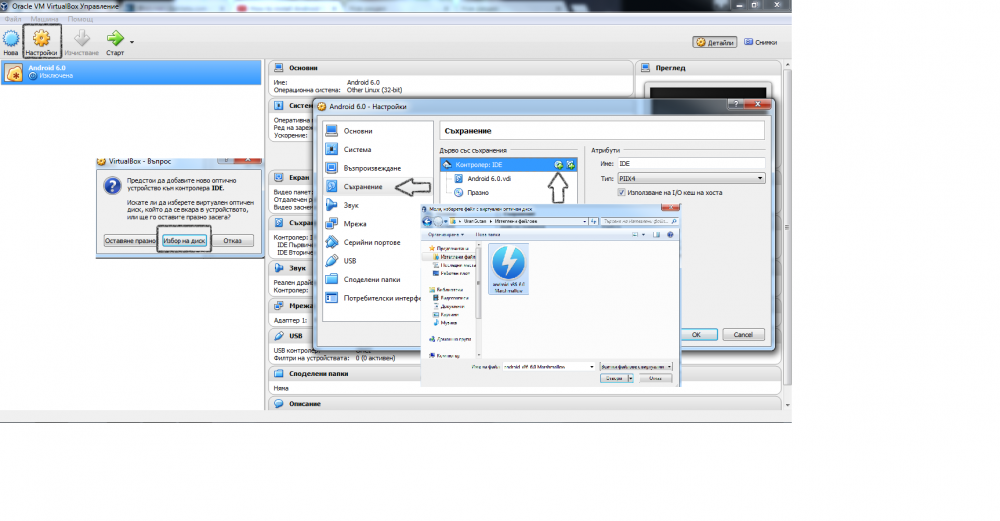
Task: Open the file type filter dropdown
Action: (x=636, y=367)
